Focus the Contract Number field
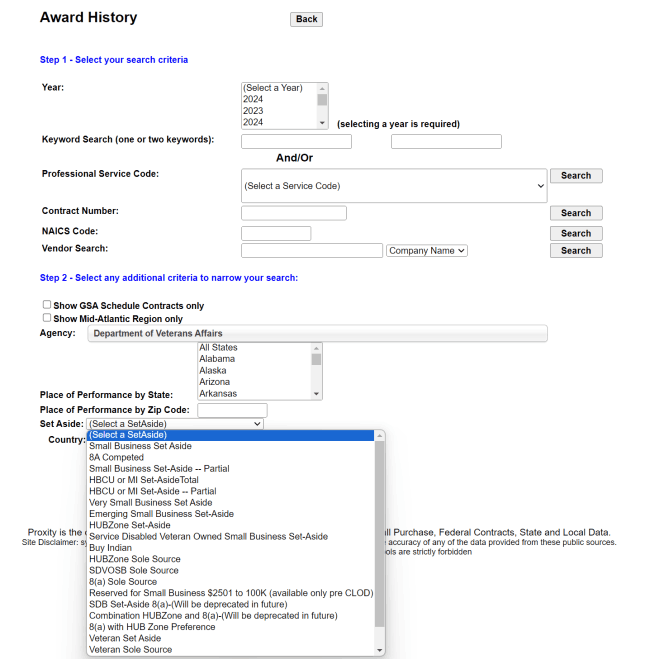Image resolution: width=659 pixels, height=659 pixels. coord(294,213)
